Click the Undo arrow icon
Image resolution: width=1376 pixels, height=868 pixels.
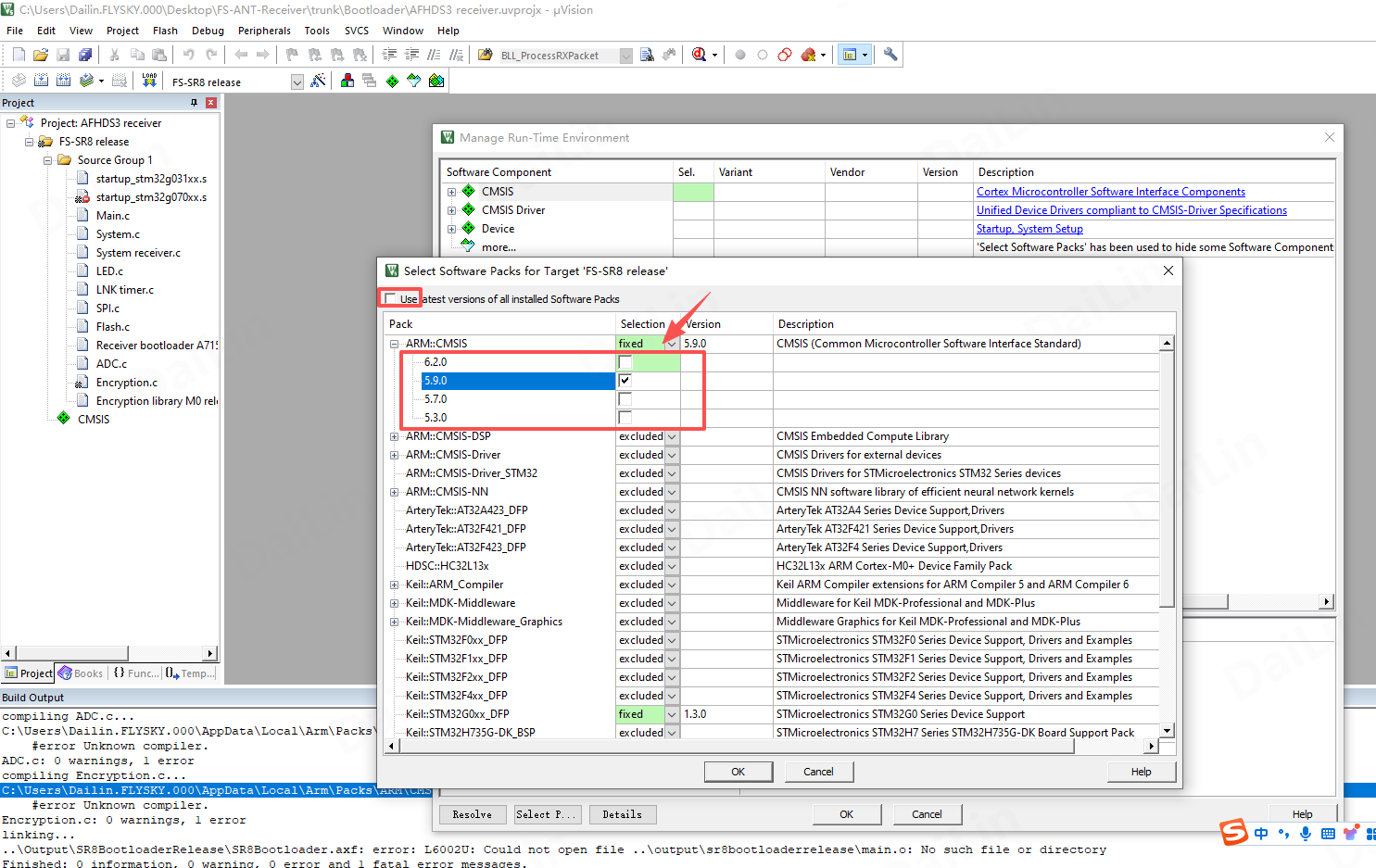coord(189,55)
